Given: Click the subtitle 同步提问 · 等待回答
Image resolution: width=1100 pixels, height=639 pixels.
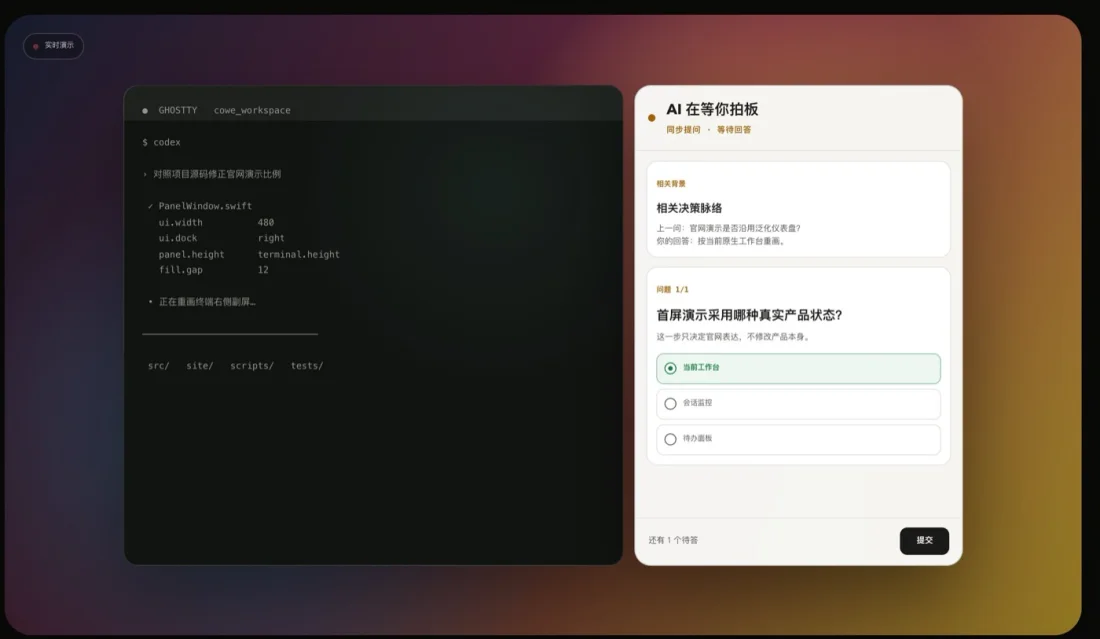Looking at the screenshot, I should coord(709,130).
